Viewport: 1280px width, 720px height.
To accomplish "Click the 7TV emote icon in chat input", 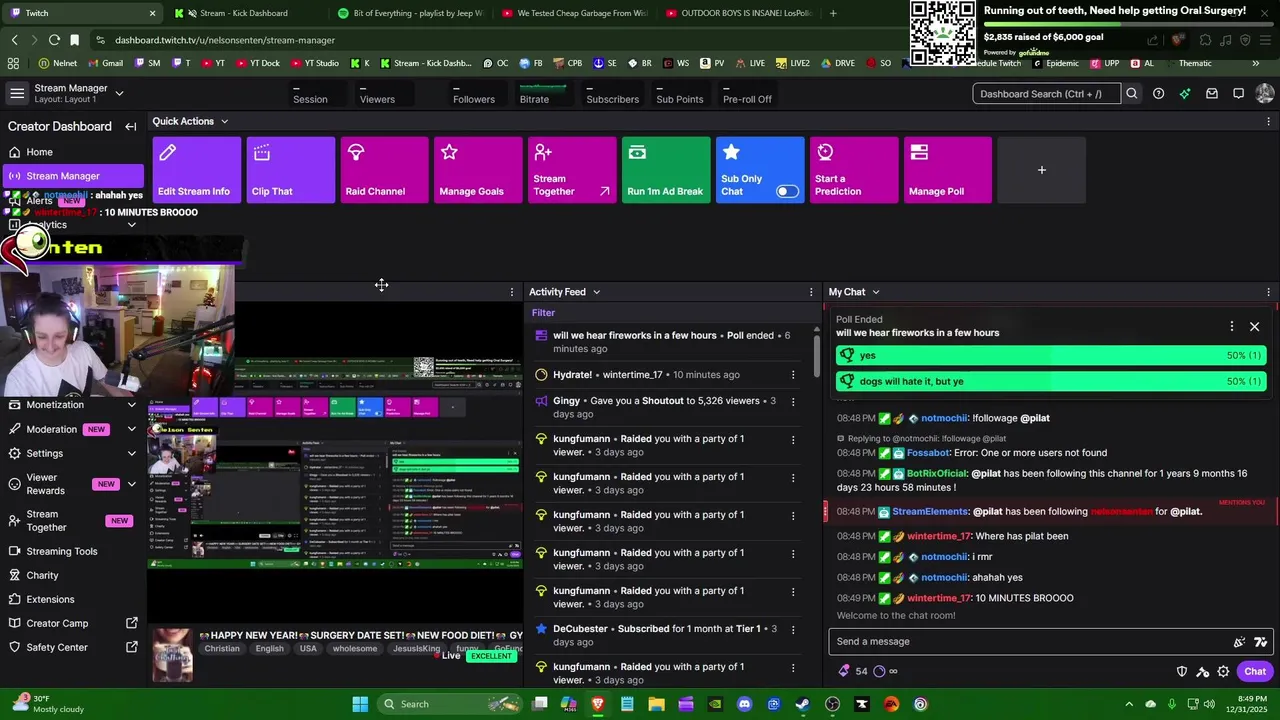I will (1260, 642).
